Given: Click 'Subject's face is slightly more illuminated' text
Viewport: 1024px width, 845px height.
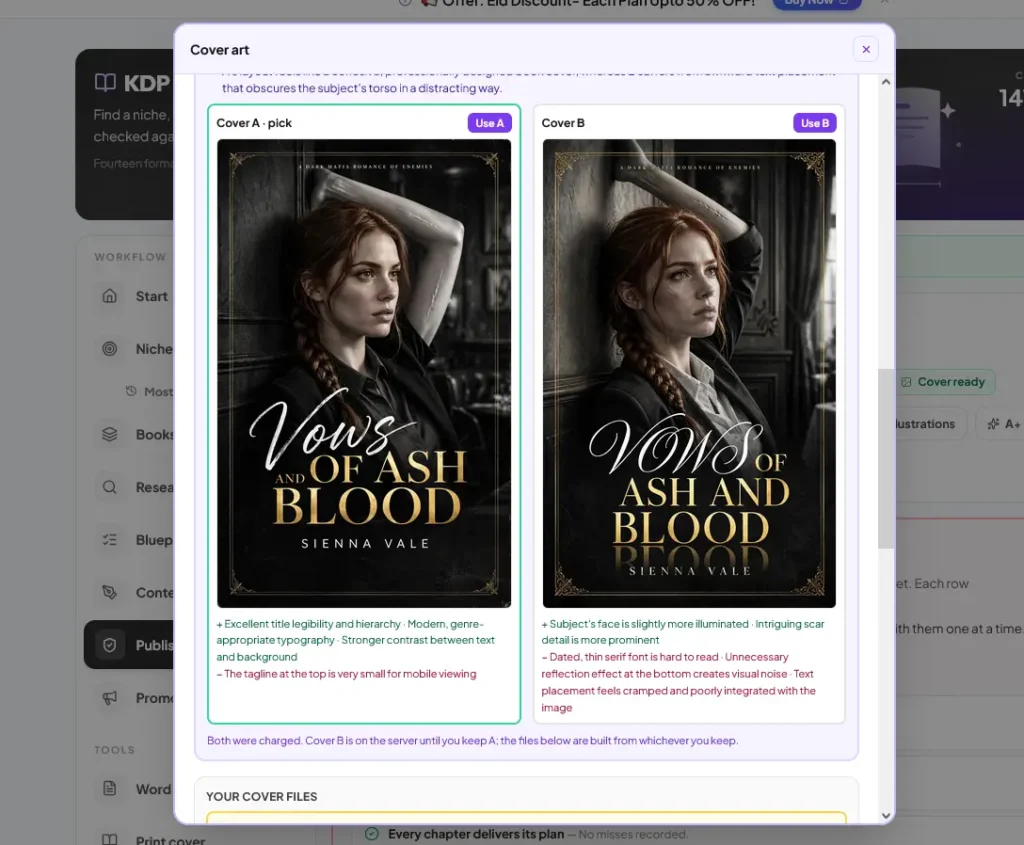Looking at the screenshot, I should 649,624.
